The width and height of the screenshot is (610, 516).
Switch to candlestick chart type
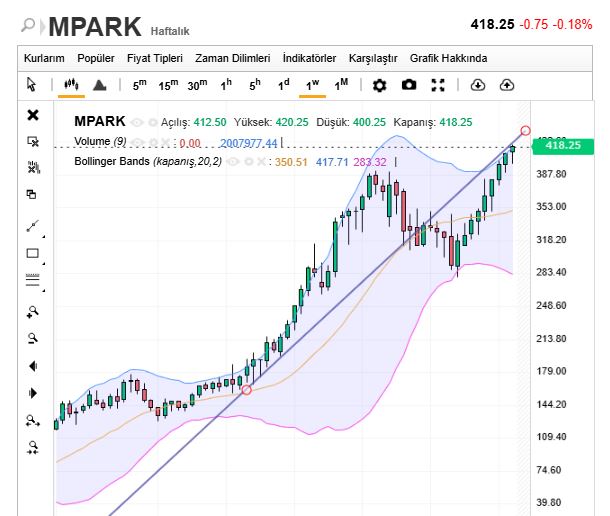point(71,84)
